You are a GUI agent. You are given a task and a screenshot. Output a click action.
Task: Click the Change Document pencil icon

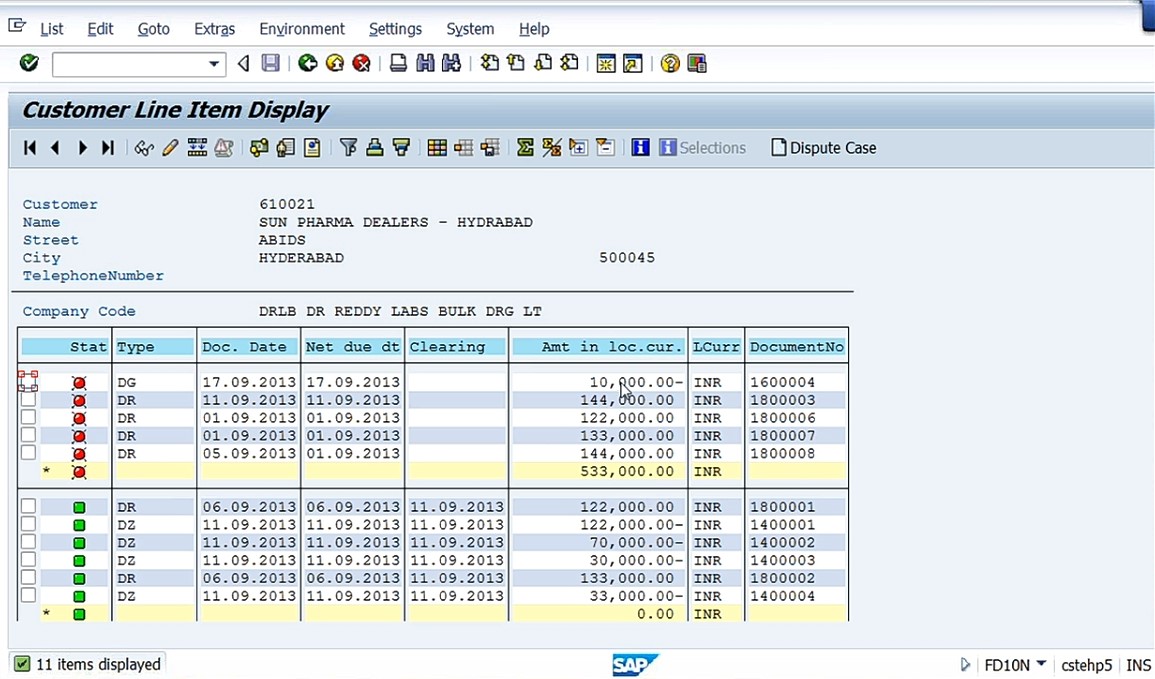(x=170, y=148)
